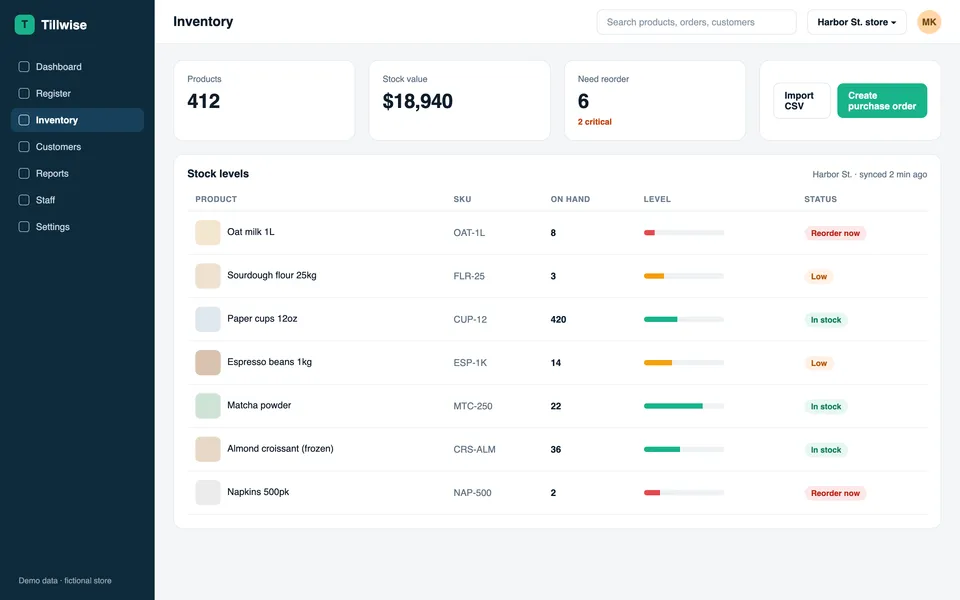
Task: Click SKU cell CRS-ALM
Action: tap(474, 449)
